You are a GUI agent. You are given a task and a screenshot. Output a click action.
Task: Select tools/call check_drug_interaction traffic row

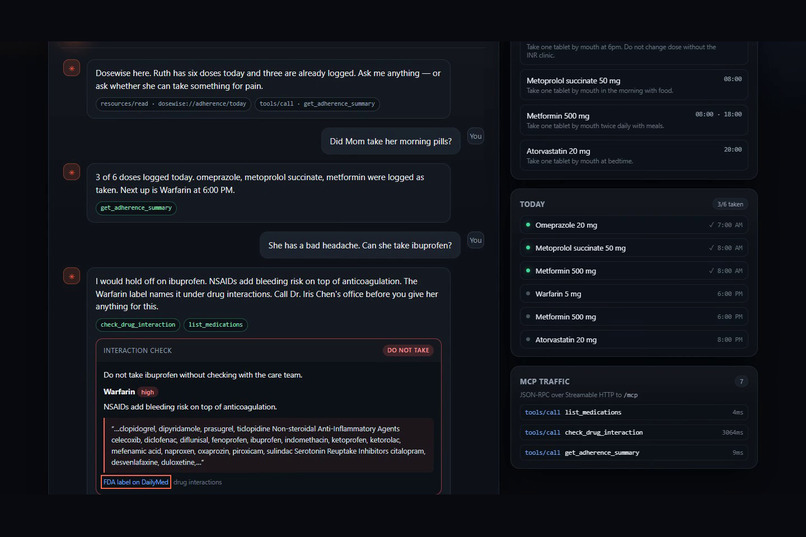click(x=634, y=432)
